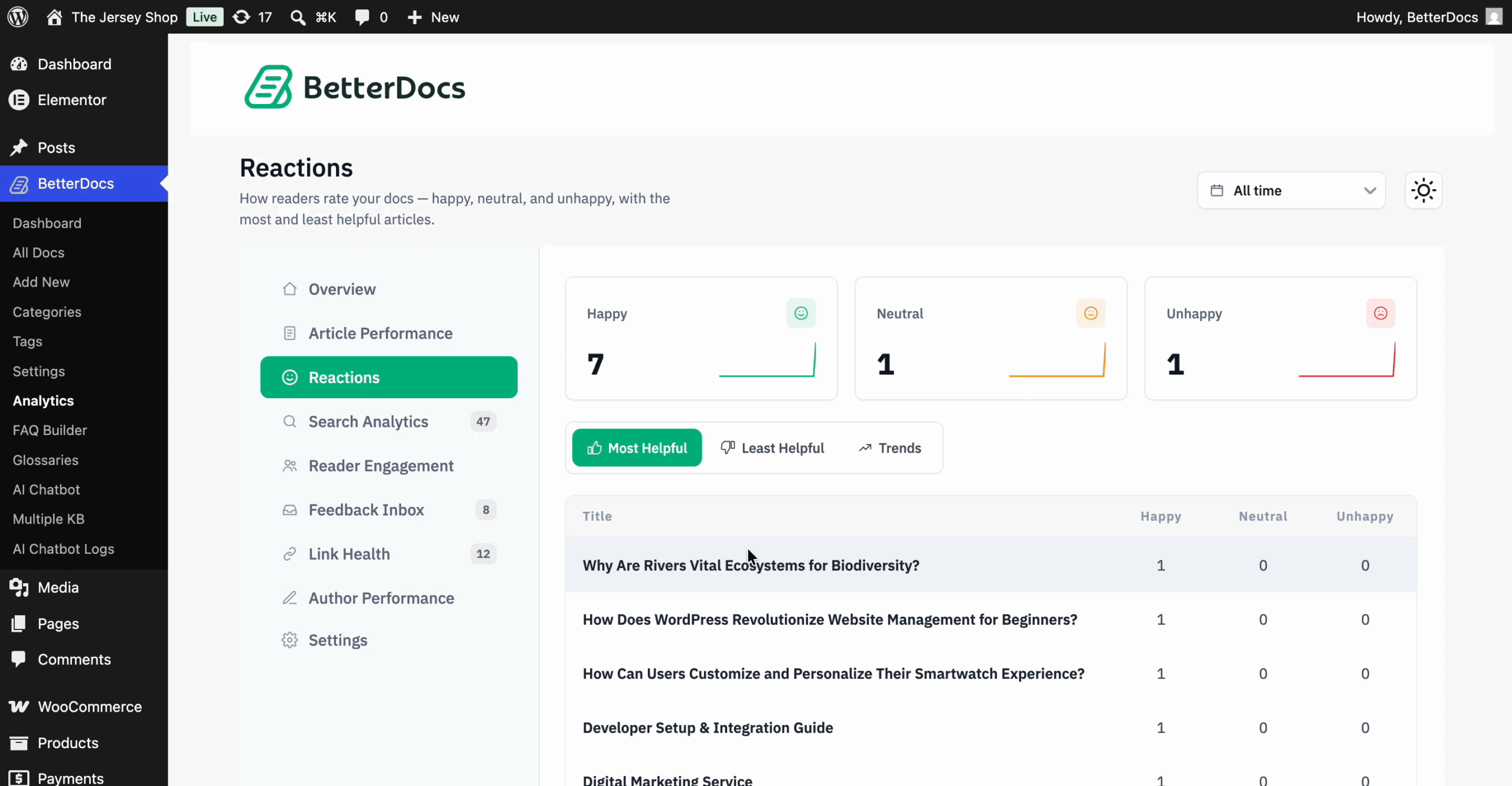Click the Live status badge

pyautogui.click(x=204, y=17)
